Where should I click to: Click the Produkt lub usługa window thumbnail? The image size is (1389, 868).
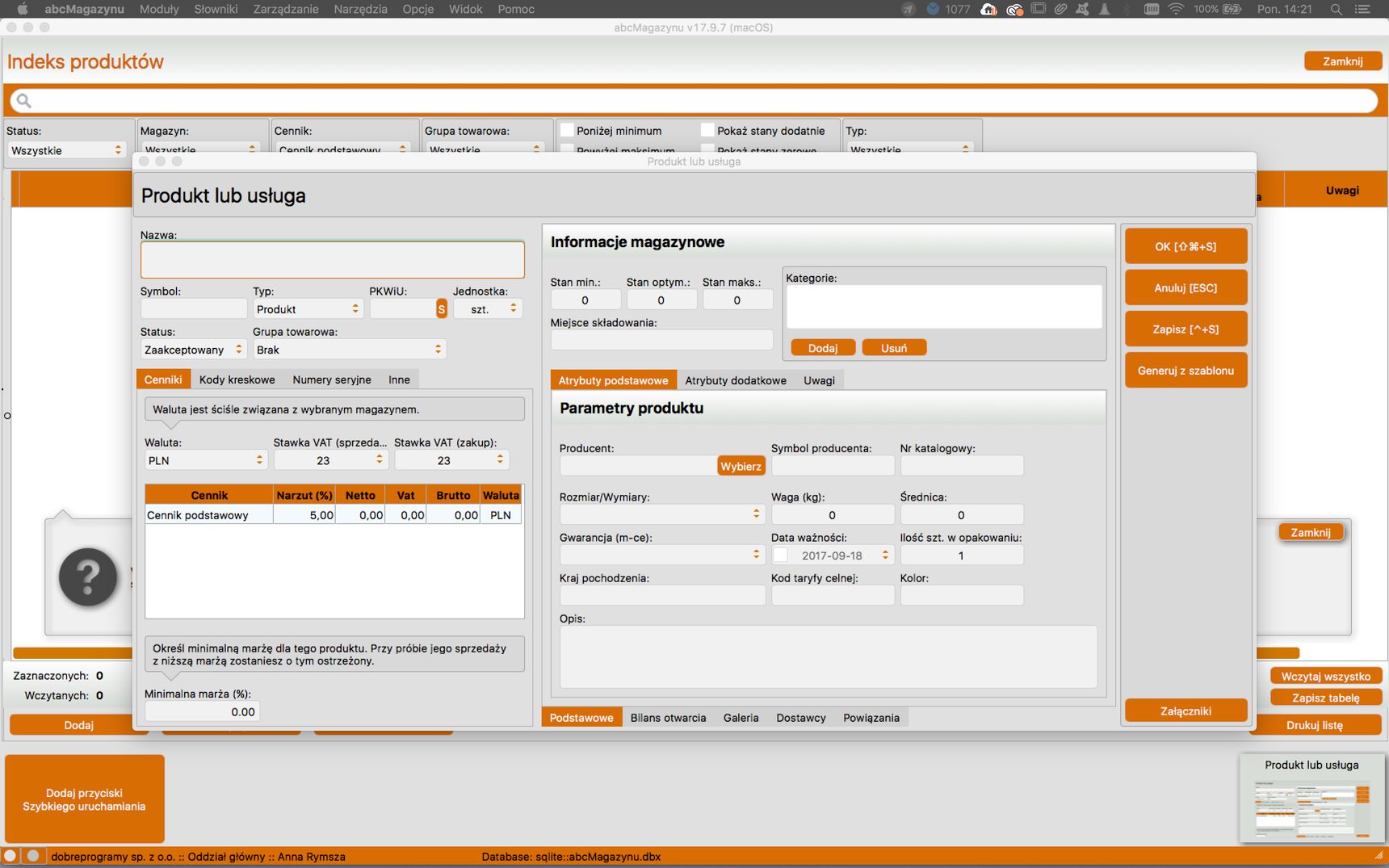1311,798
